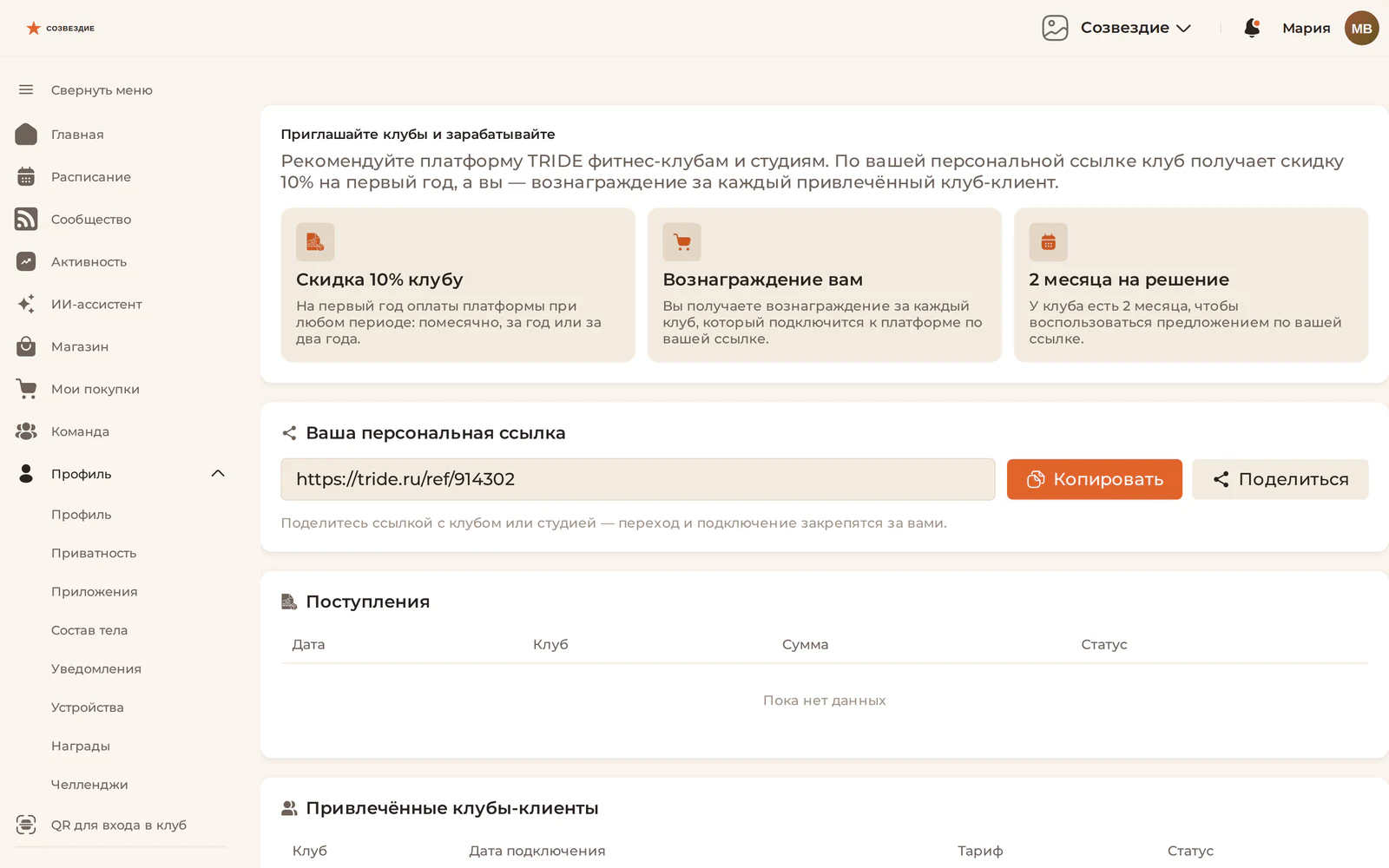1389x868 pixels.
Task: Click the Поступления section heading
Action: 367,602
